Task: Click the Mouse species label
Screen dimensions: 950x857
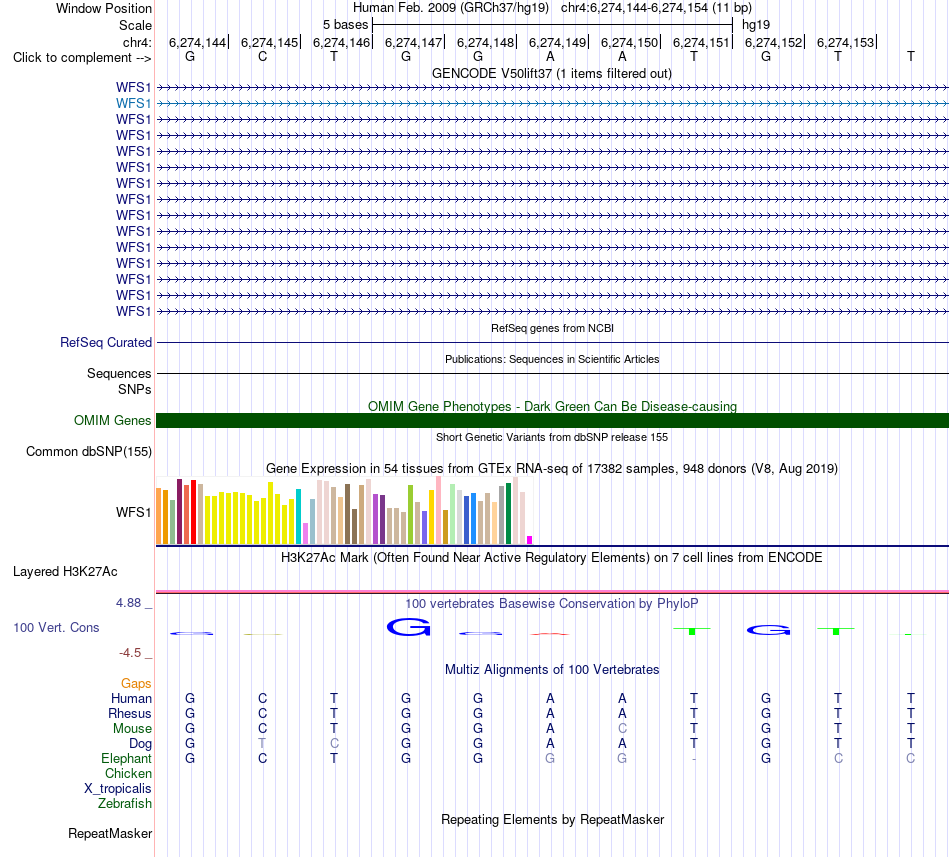Action: click(132, 729)
